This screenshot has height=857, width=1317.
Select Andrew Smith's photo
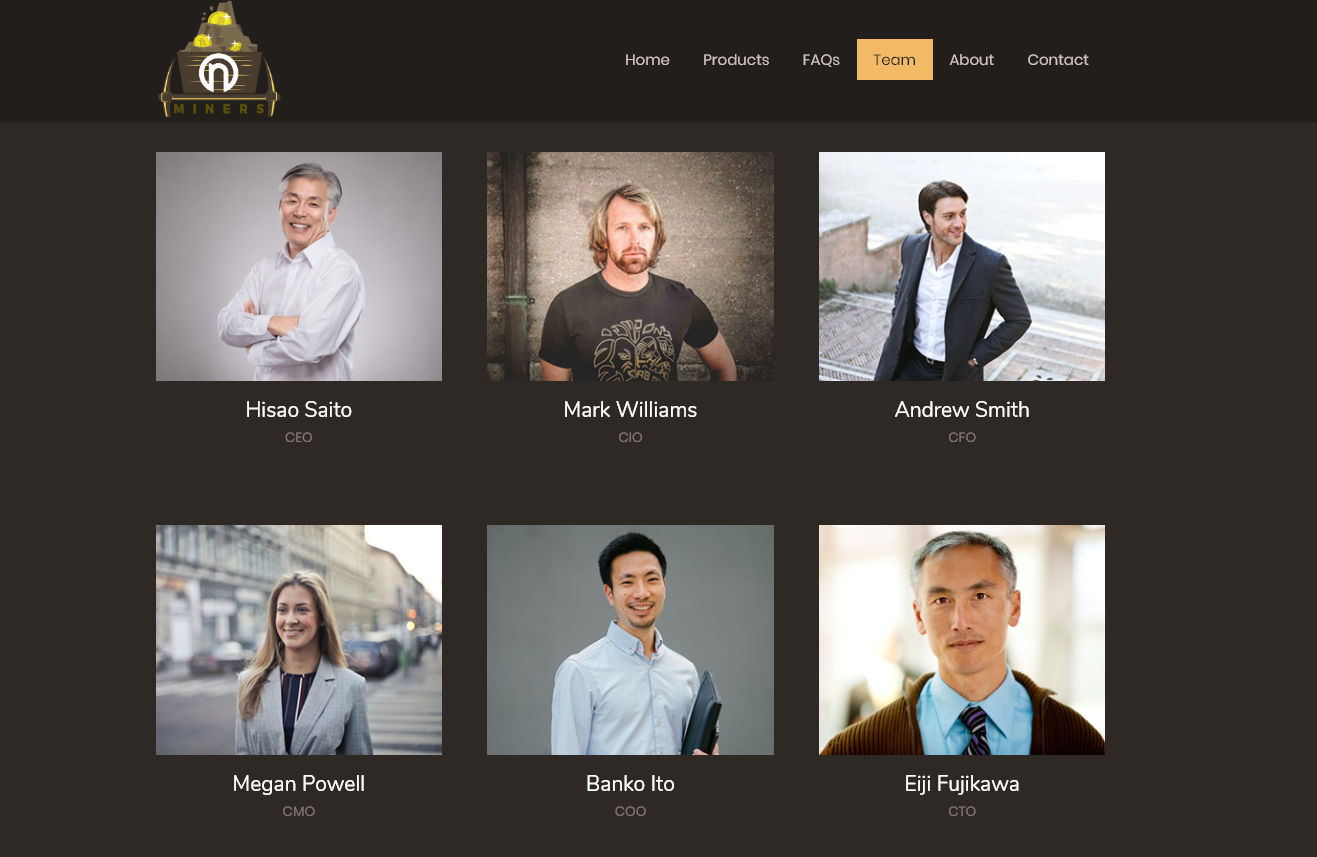coord(962,266)
